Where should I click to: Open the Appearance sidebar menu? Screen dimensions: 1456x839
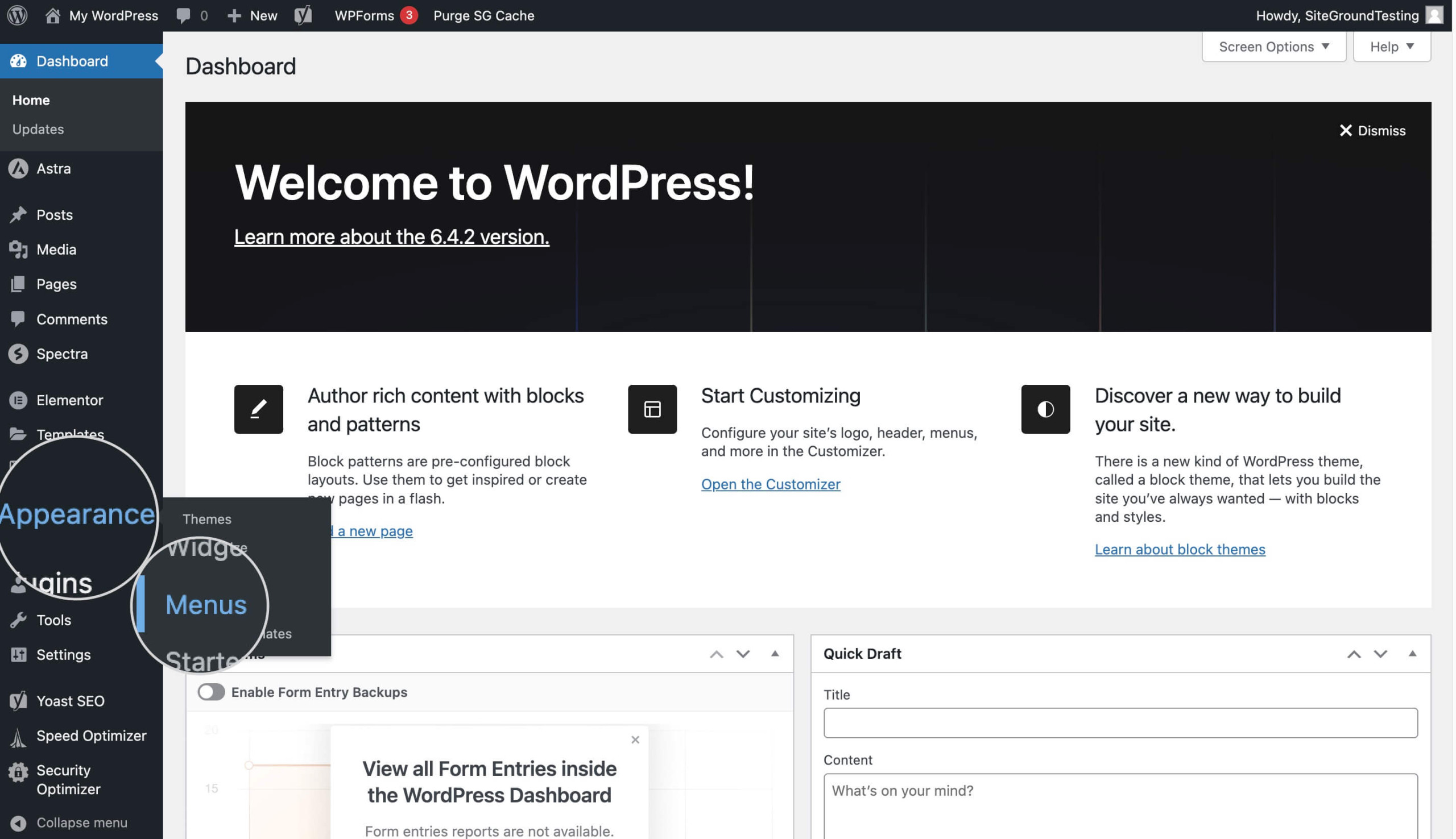click(x=78, y=514)
